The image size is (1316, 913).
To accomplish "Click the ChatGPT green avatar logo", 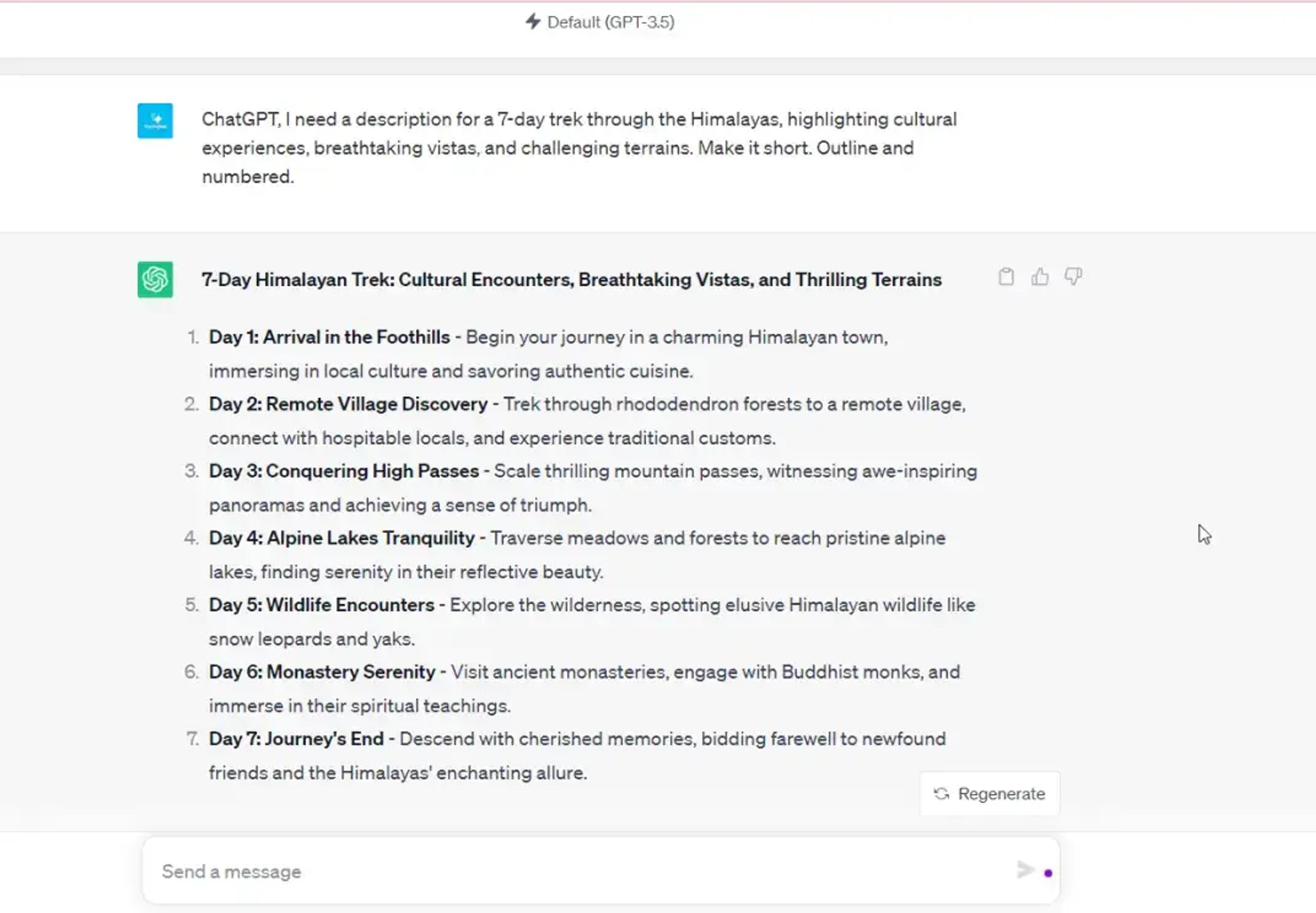I will [155, 280].
